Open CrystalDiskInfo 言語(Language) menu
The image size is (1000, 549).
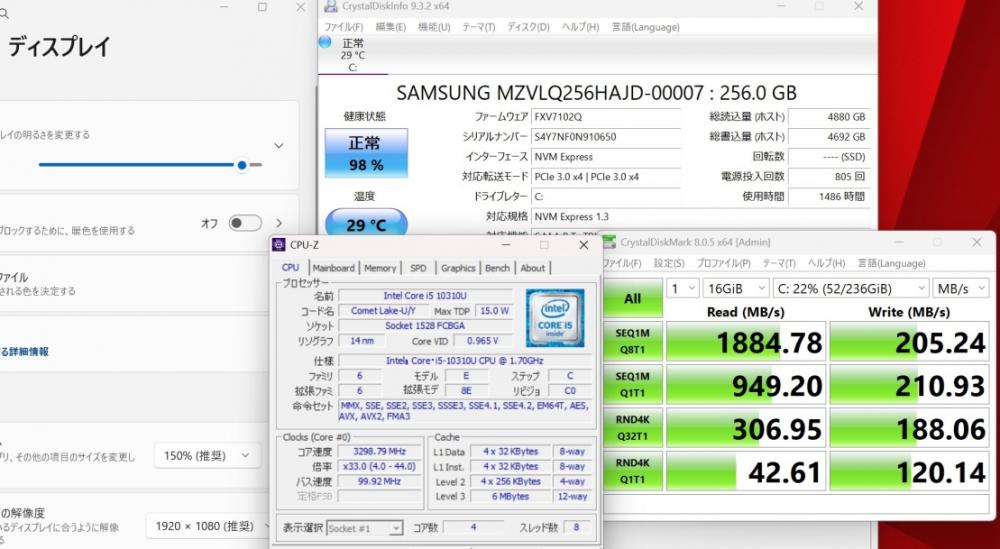pos(645,27)
